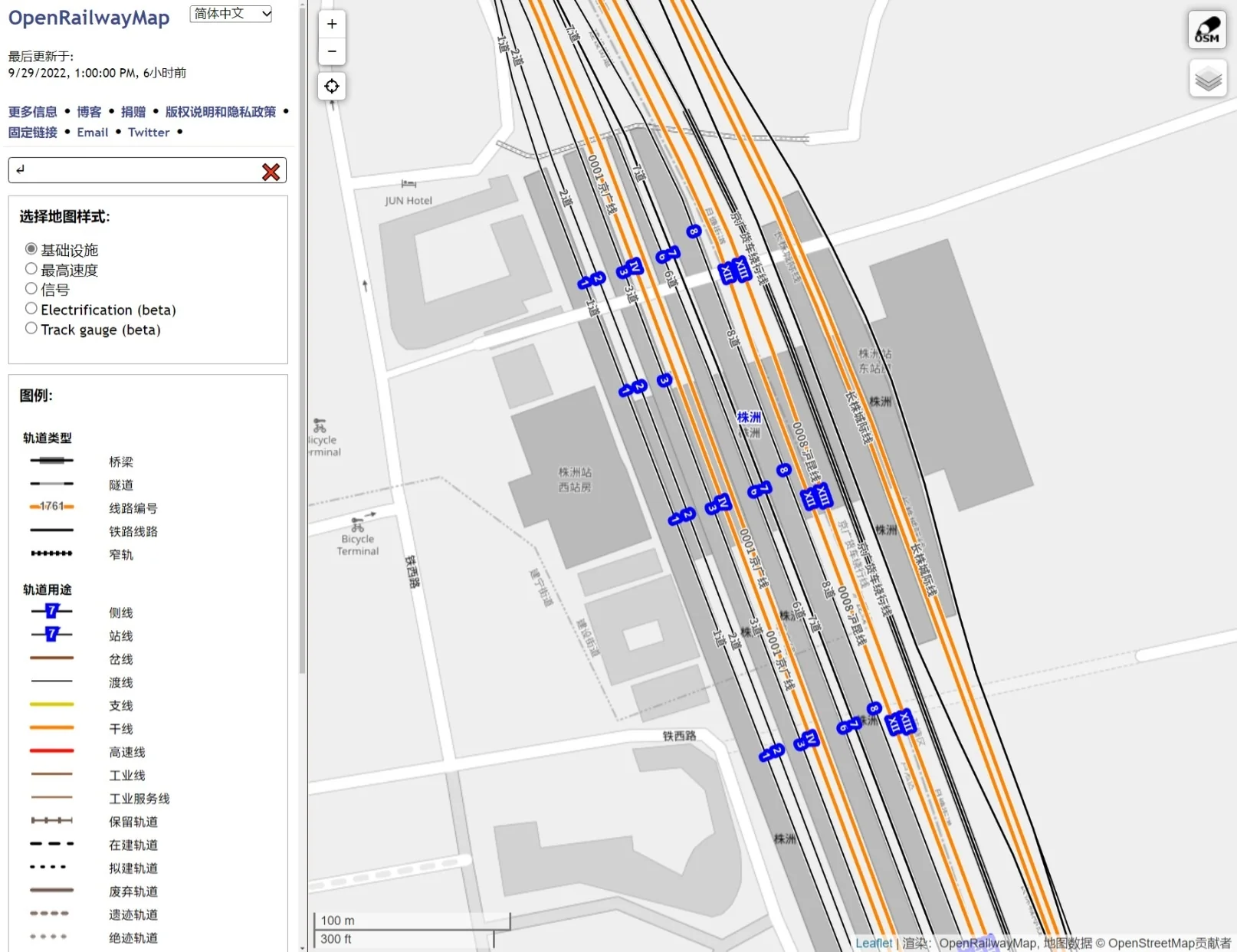Zoom out of the map
The width and height of the screenshot is (1237, 952).
click(x=332, y=51)
